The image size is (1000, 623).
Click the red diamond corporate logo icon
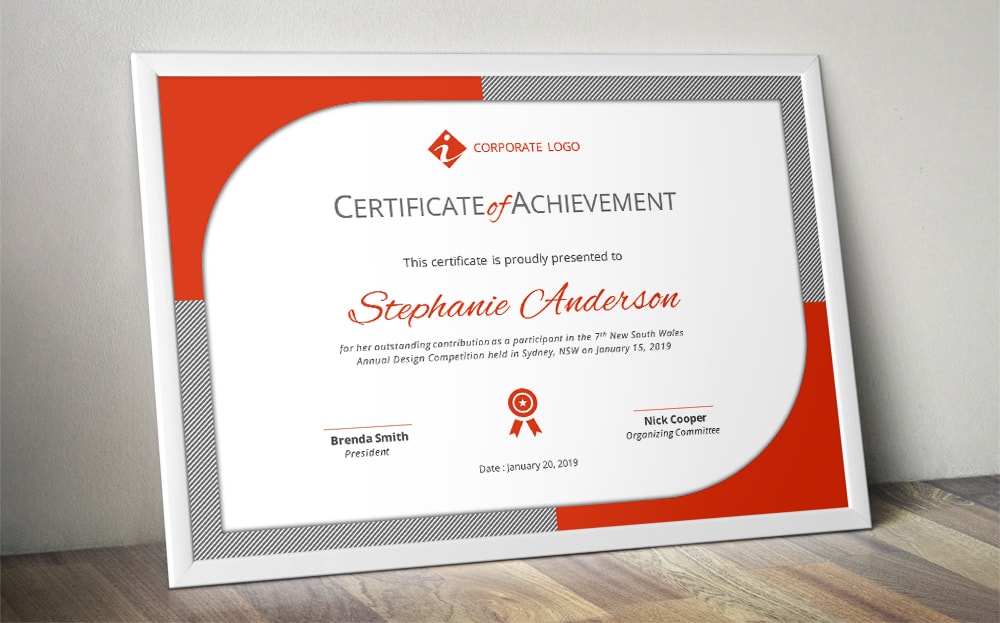(447, 149)
